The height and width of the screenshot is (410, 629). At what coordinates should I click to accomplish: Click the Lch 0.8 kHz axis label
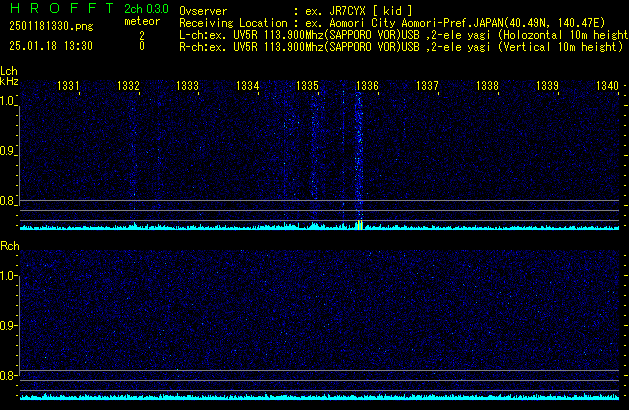point(7,201)
